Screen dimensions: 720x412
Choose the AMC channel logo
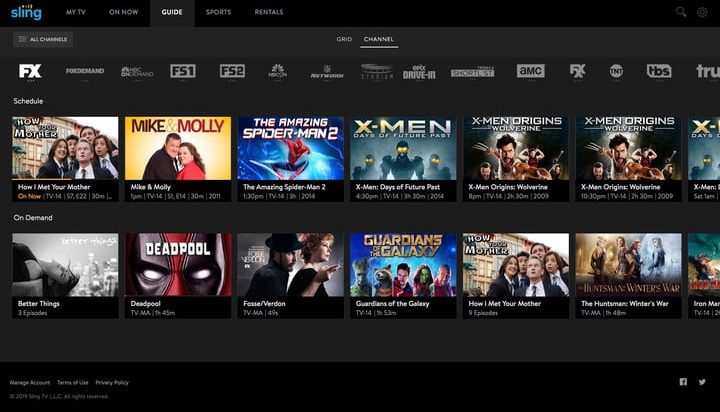point(530,71)
